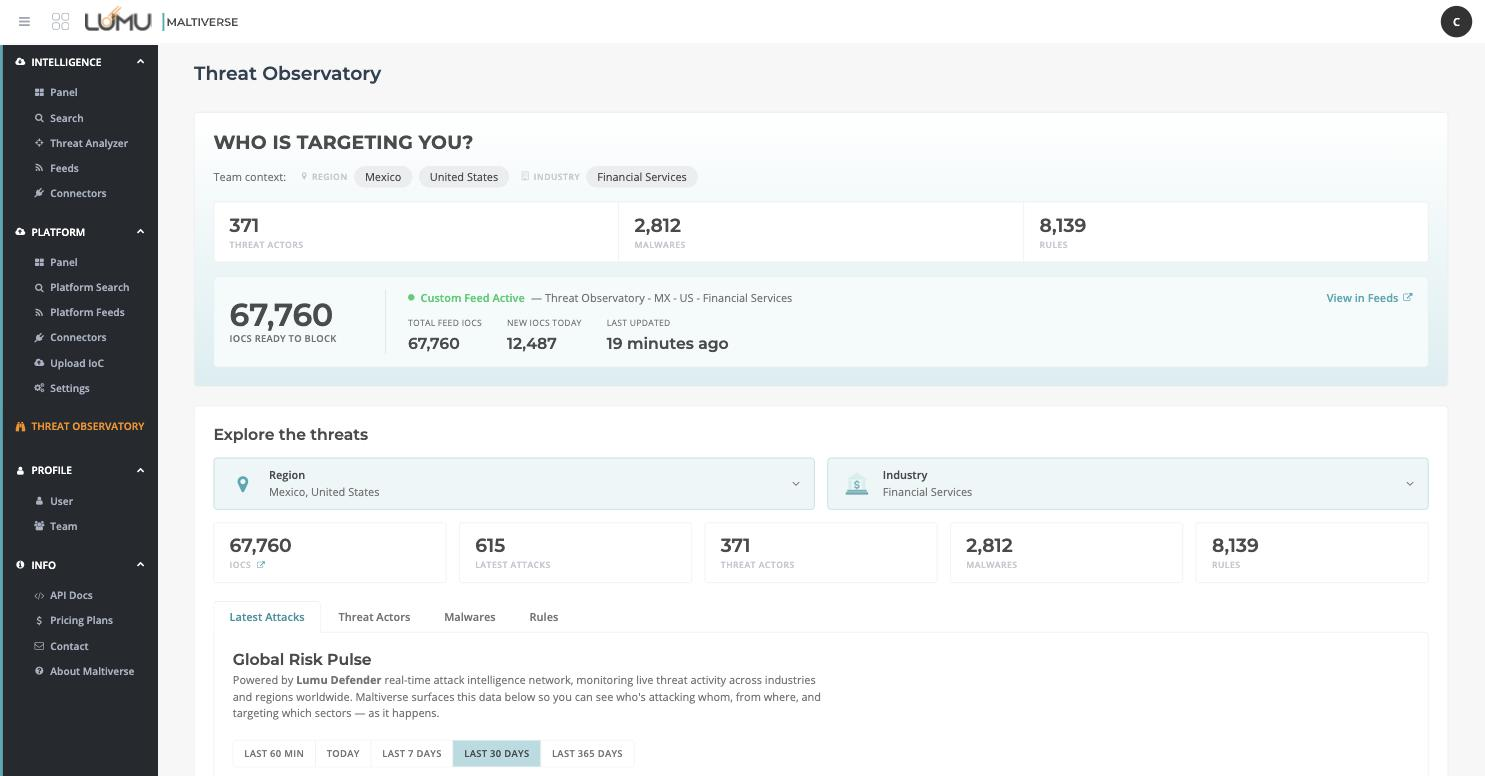
Task: Open the apps grid icon
Action: 60,21
